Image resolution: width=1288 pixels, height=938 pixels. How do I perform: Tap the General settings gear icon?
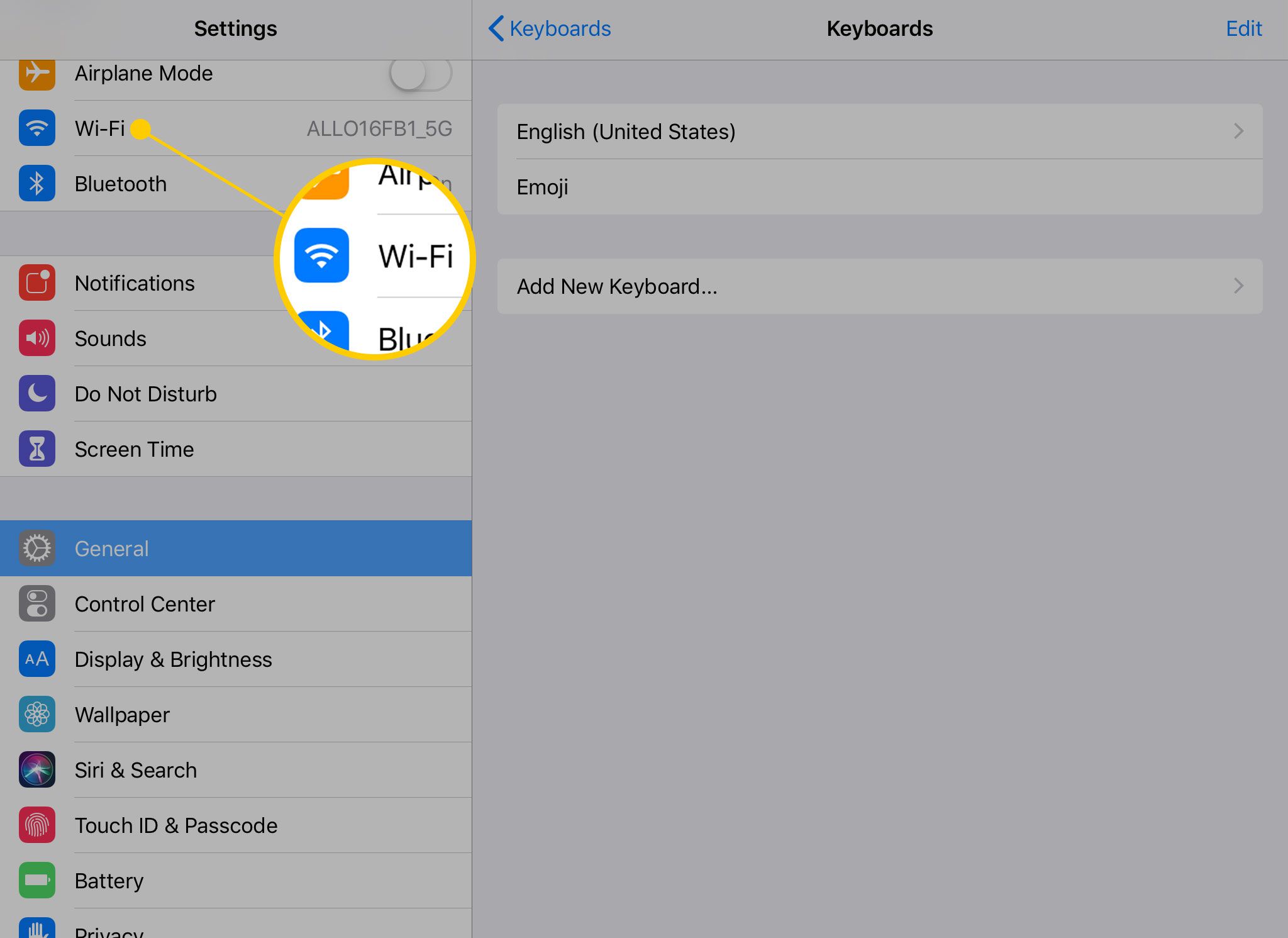[x=36, y=548]
